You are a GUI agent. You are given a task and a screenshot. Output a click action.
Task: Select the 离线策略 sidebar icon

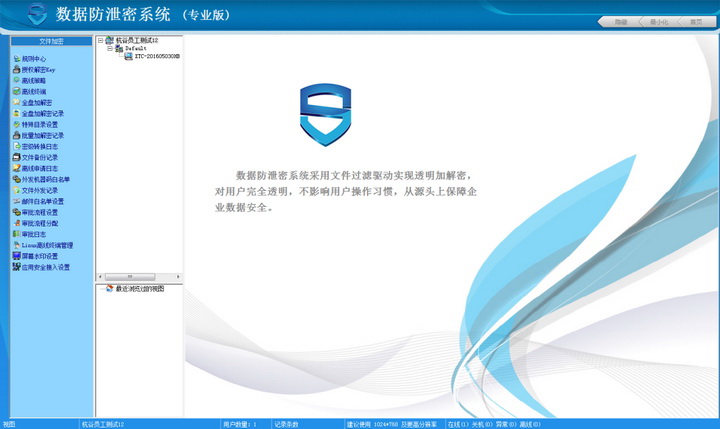pos(17,80)
